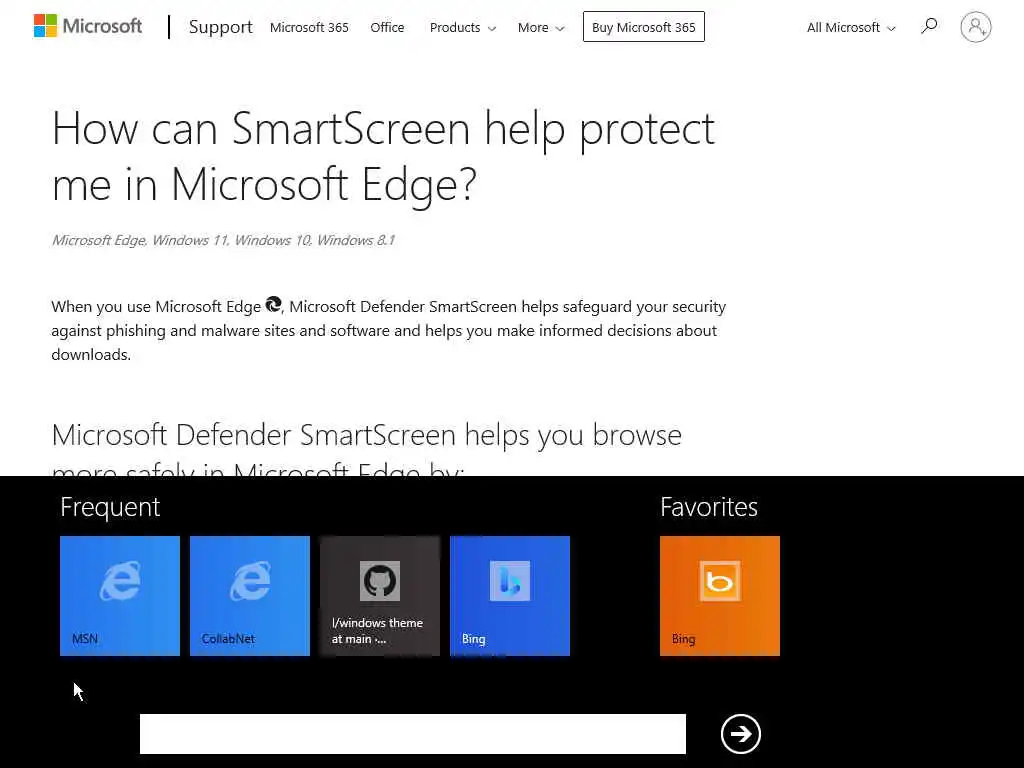1024x768 pixels.
Task: Click the Microsoft logo
Action: [88, 26]
